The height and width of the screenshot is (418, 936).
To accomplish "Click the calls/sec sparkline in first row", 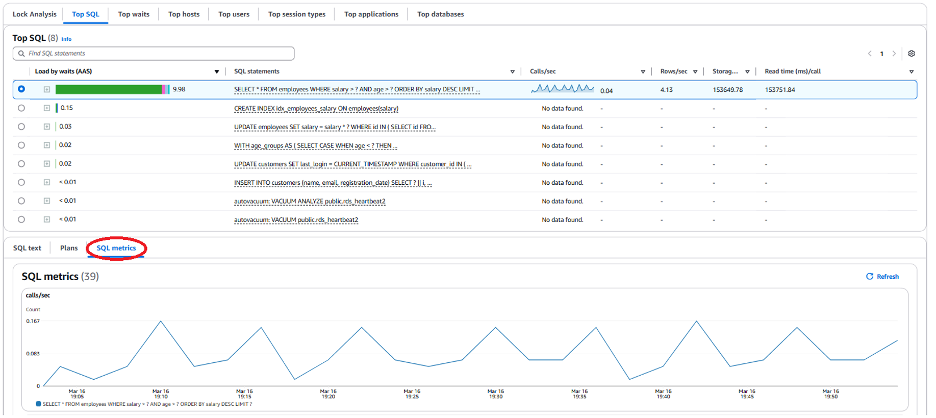I will point(562,89).
